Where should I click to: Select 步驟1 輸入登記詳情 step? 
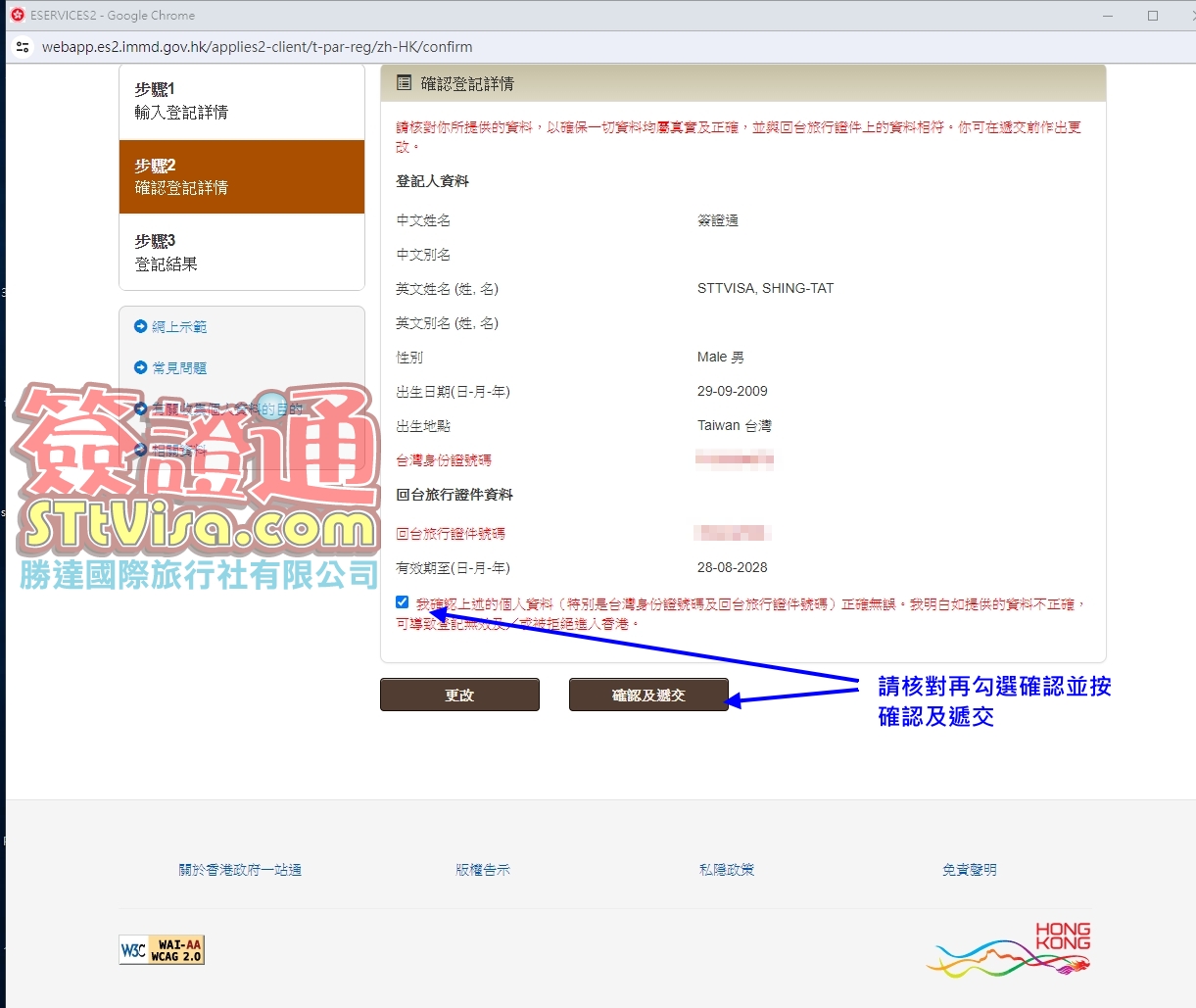coord(242,101)
